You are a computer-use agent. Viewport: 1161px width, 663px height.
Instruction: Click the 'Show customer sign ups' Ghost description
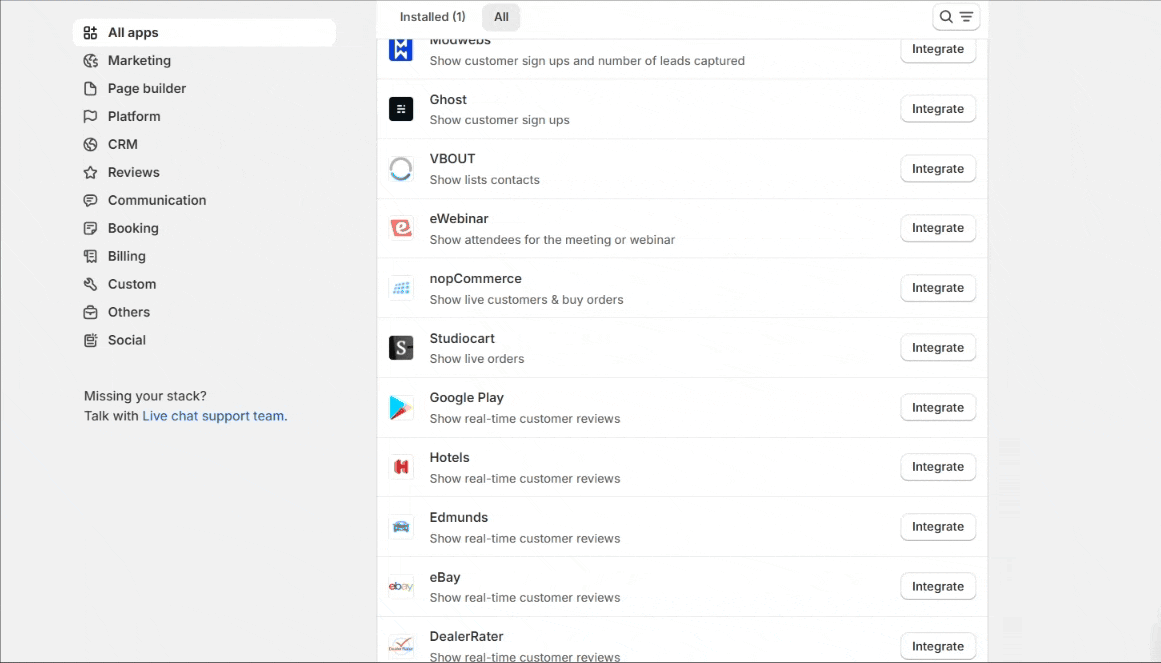[x=500, y=120]
